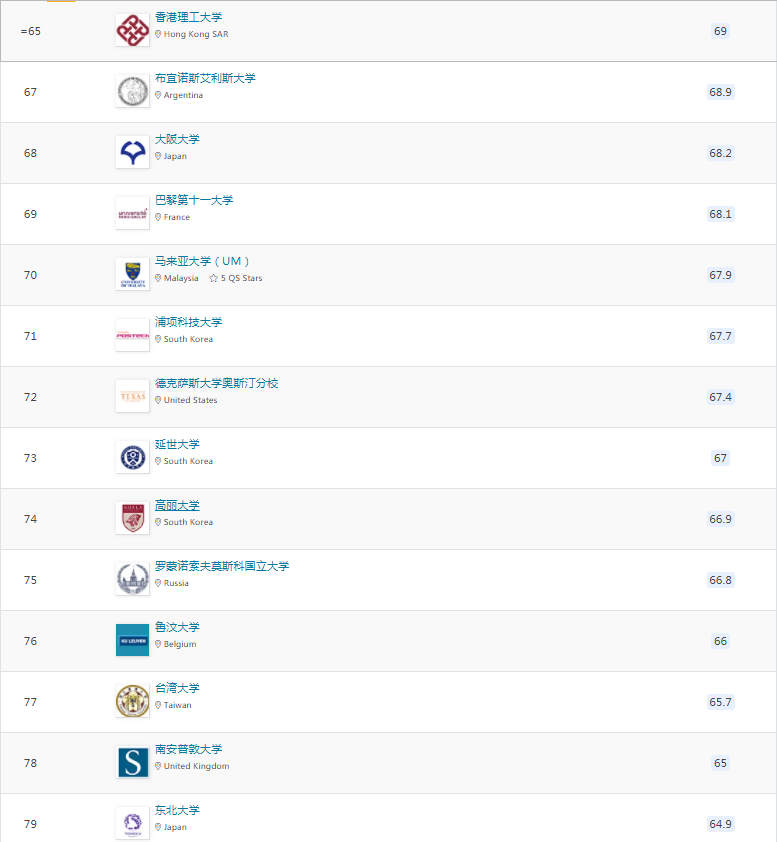Open the 布宜诺斯艾利斯大学 link

tap(205, 78)
